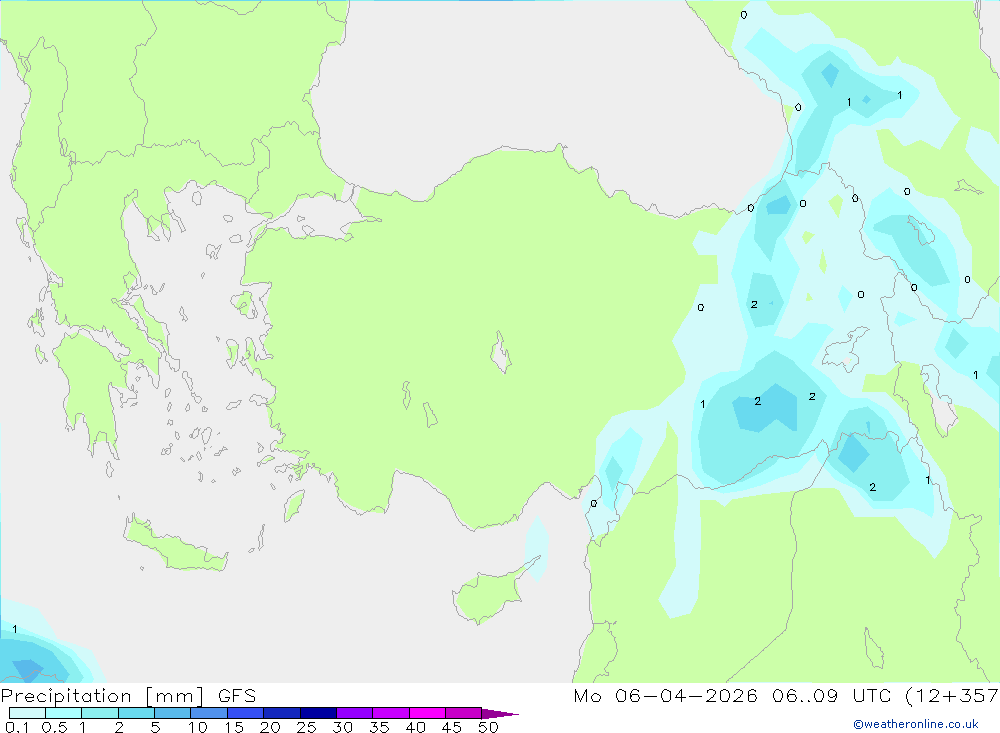The height and width of the screenshot is (733, 1000).
Task: Click the '20' legend scale label
Action: 270,727
